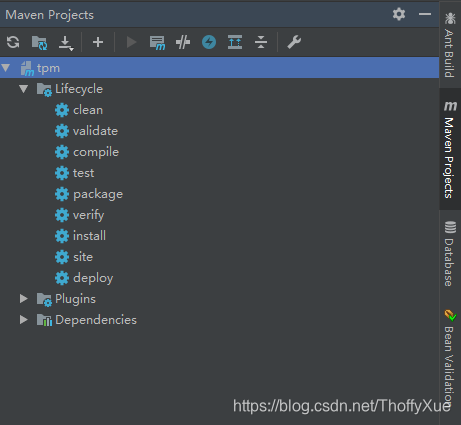Add Maven project with plus icon

(98, 42)
